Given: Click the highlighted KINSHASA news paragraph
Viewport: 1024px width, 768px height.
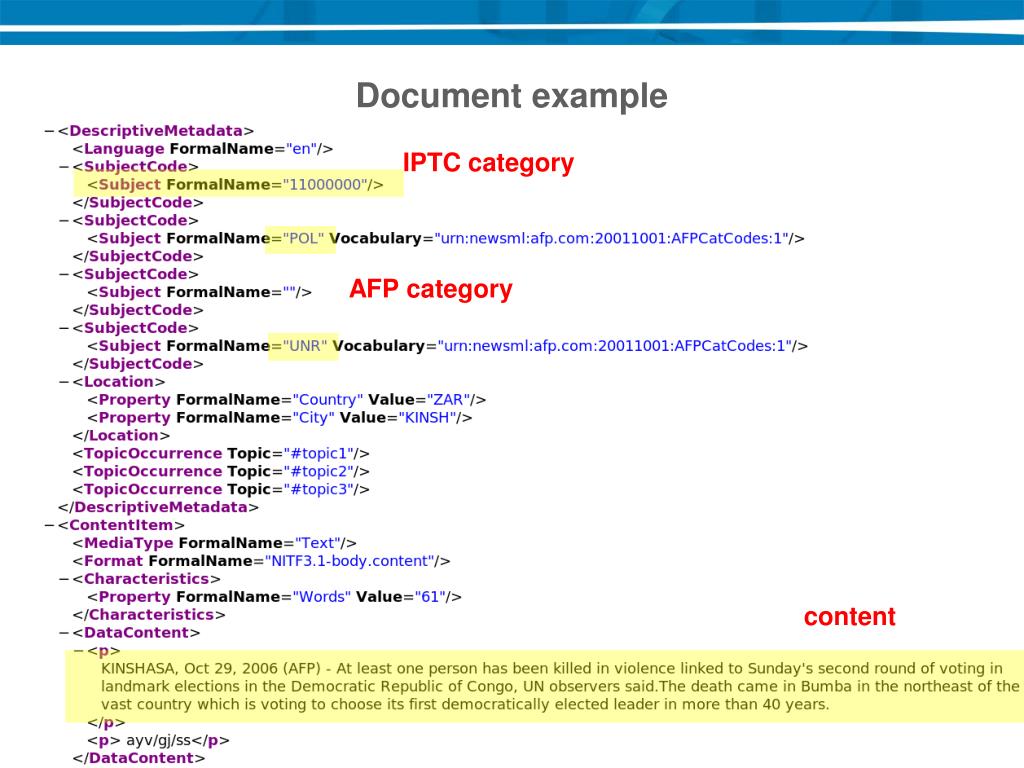Looking at the screenshot, I should tap(560, 687).
